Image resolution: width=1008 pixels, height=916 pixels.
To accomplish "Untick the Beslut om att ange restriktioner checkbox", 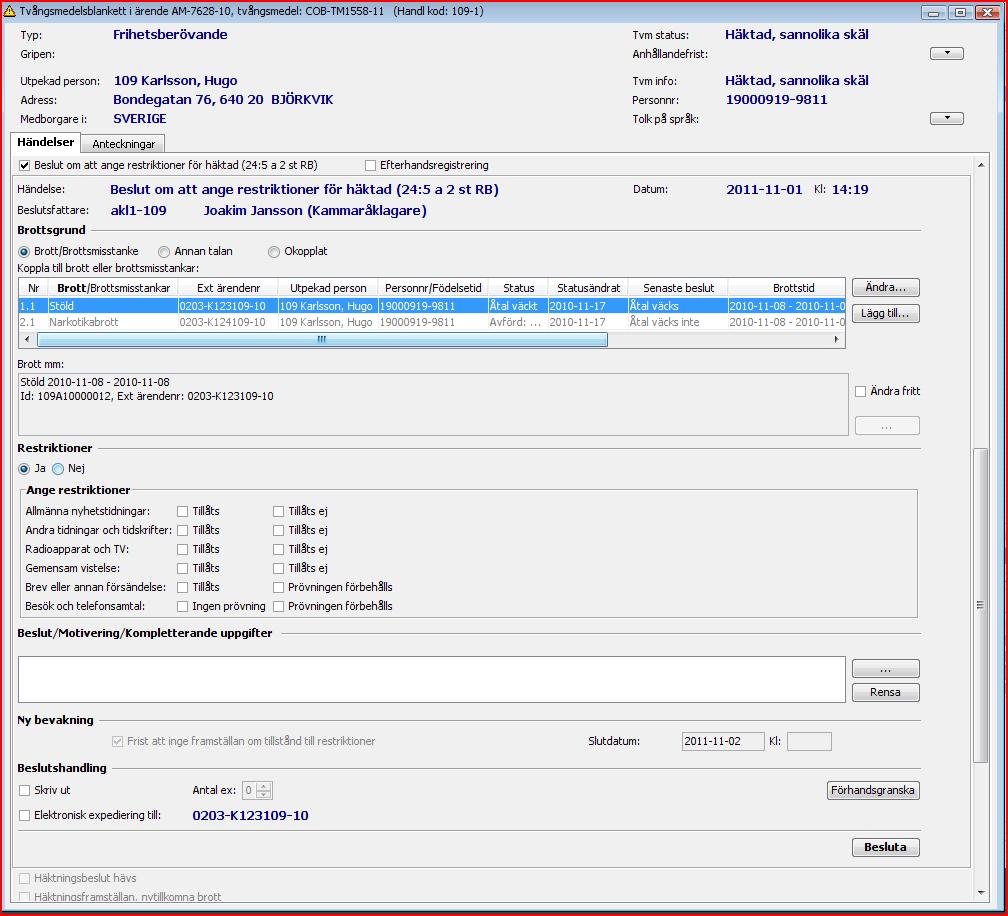I will [24, 165].
